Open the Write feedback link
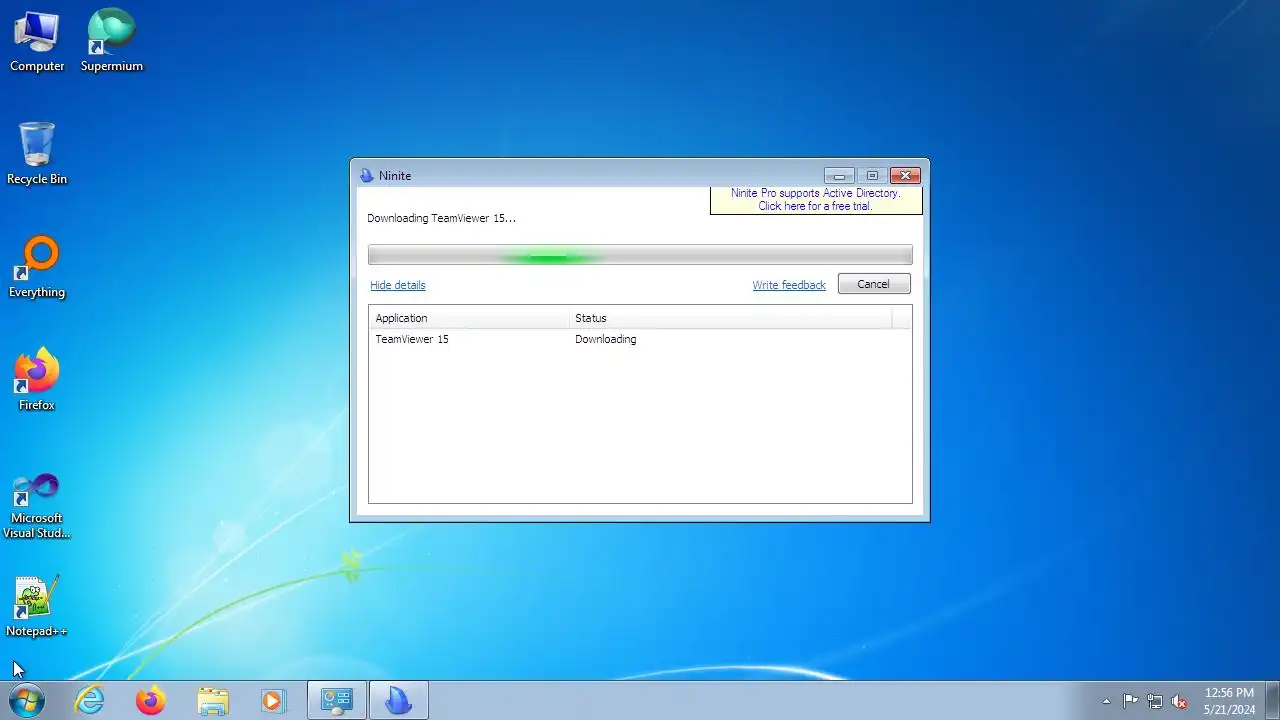The image size is (1280, 720). (x=789, y=285)
